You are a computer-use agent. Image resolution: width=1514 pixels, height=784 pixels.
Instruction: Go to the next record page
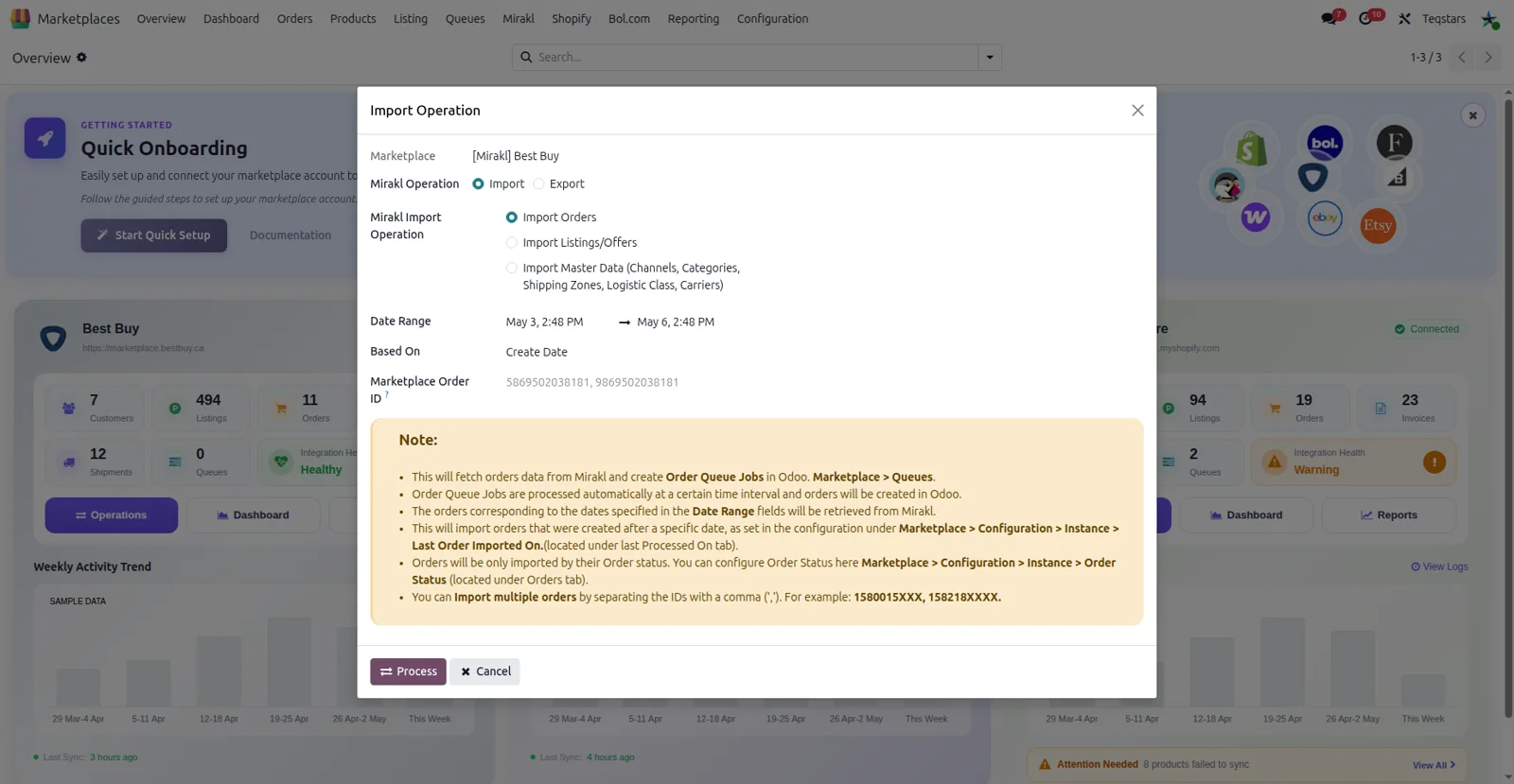tap(1488, 58)
